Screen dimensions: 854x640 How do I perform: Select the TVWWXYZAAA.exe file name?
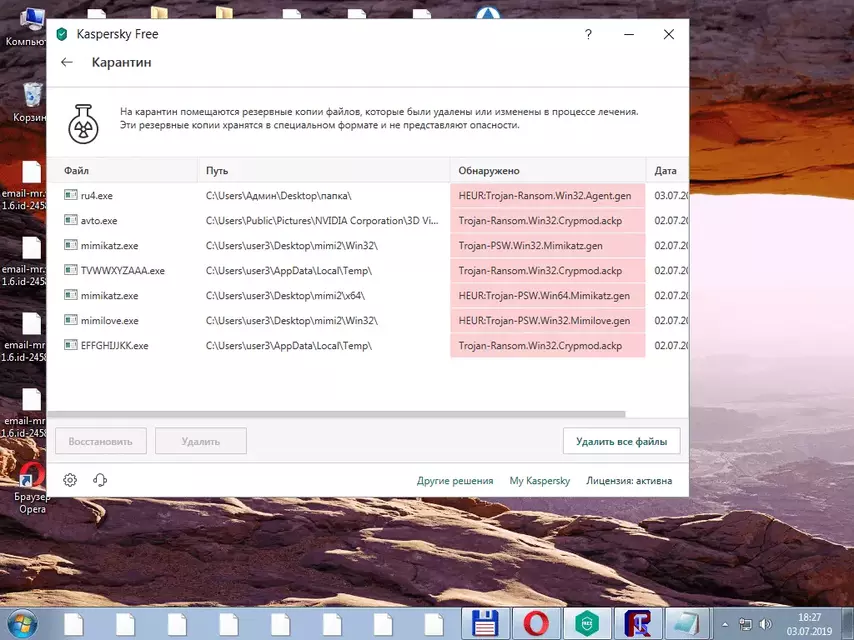point(123,271)
